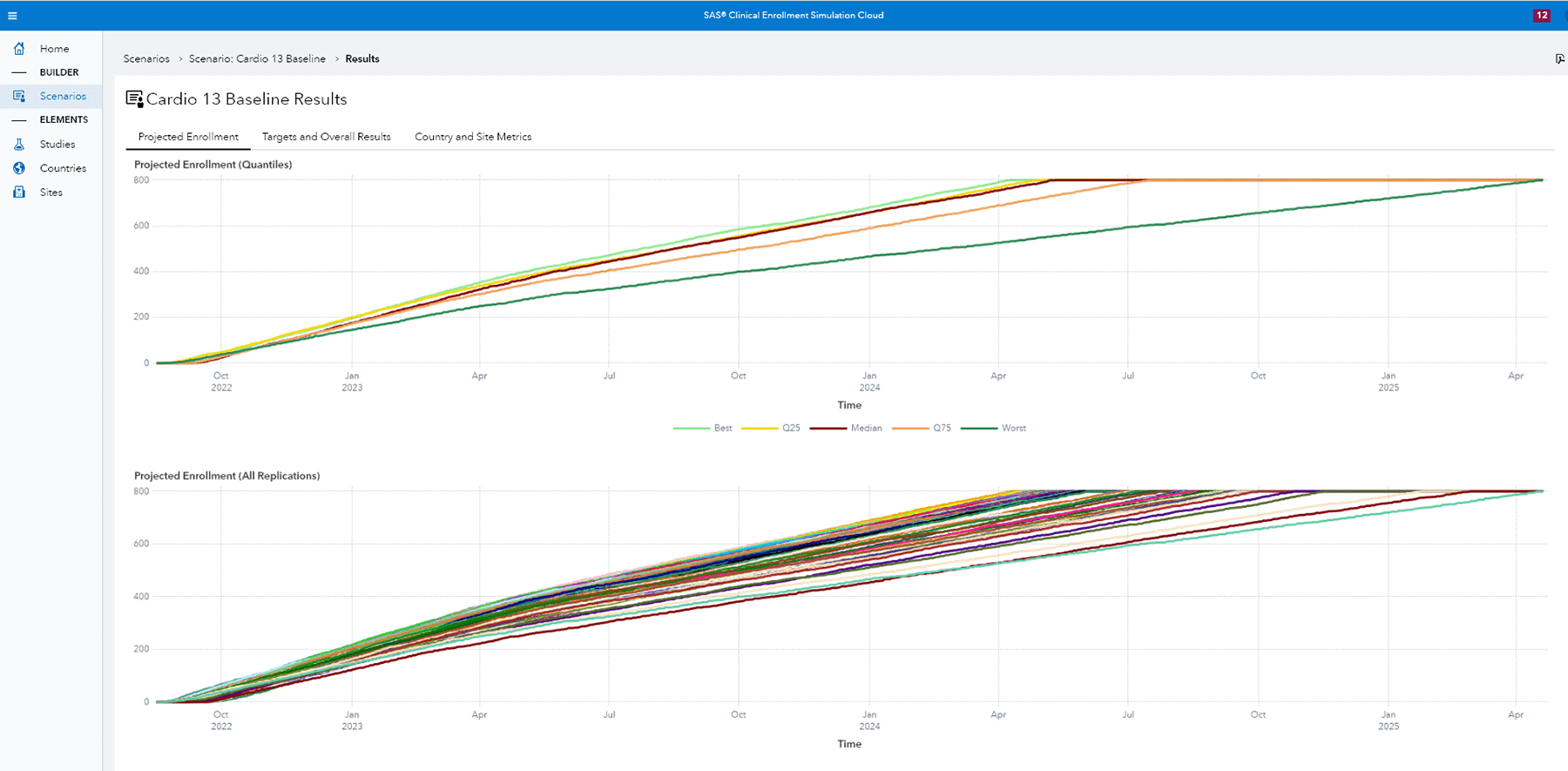This screenshot has height=771, width=1568.
Task: Click the Home house icon
Action: pyautogui.click(x=19, y=49)
